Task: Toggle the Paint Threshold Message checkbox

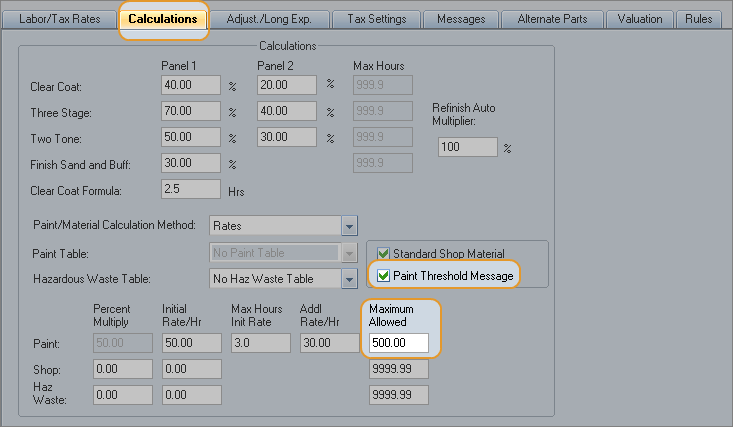Action: 383,275
